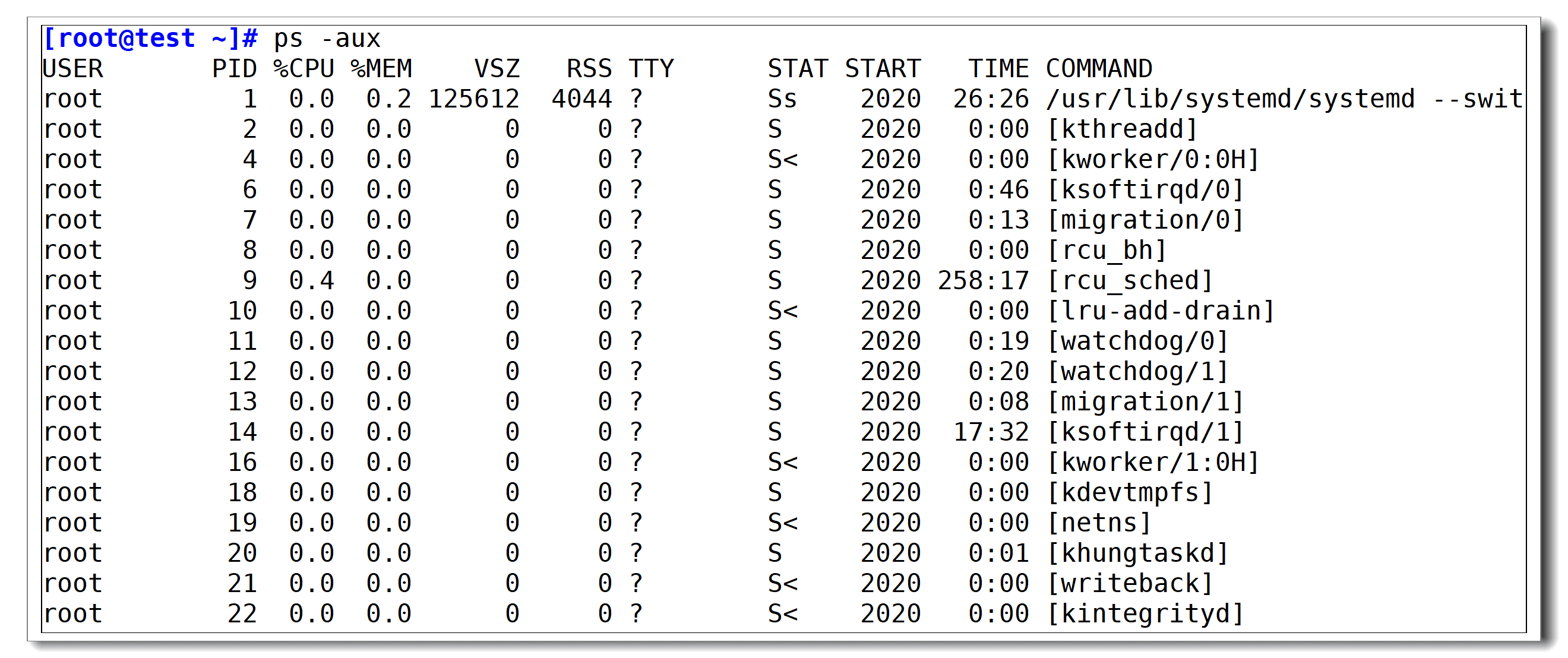
Task: Click PID 10 in the lru-add-drain row
Action: click(242, 311)
